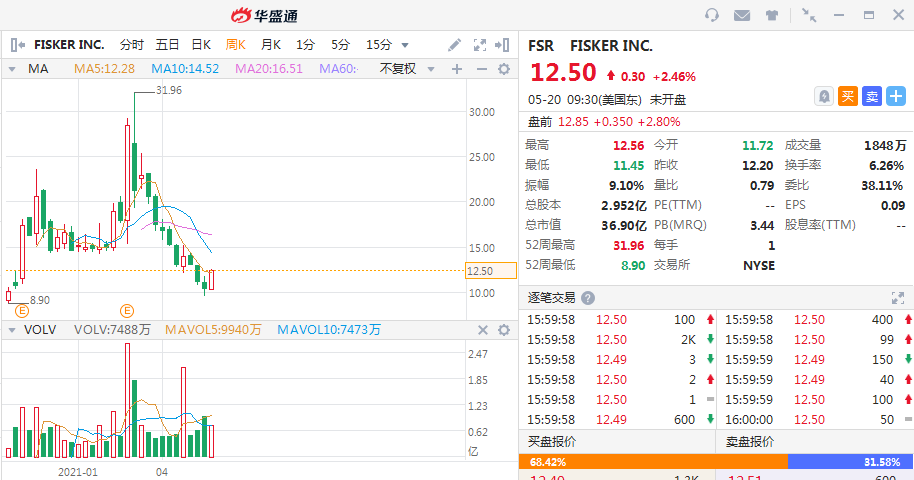Screen dimensions: 914x480
Task: Zoom out chart with minus icon
Action: tap(481, 69)
